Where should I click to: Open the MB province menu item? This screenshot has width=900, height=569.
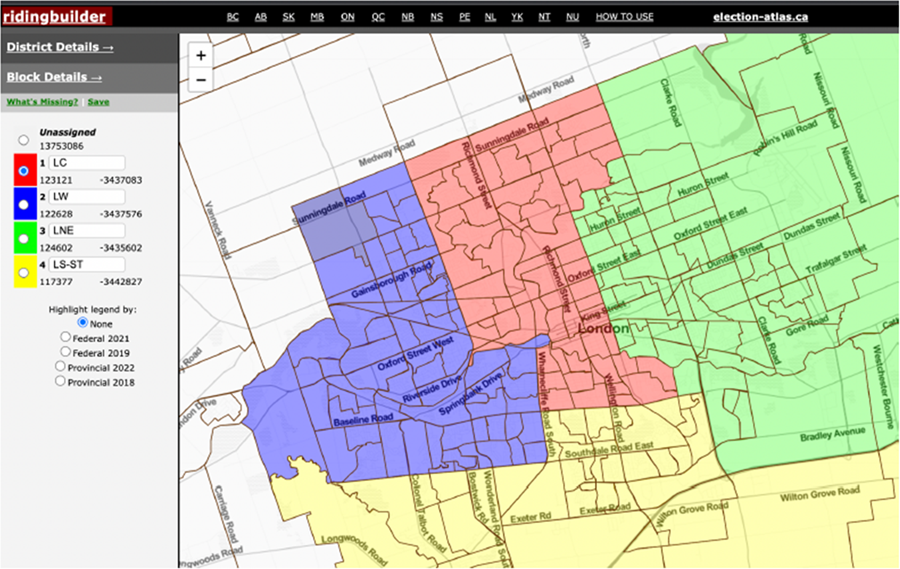pyautogui.click(x=317, y=17)
